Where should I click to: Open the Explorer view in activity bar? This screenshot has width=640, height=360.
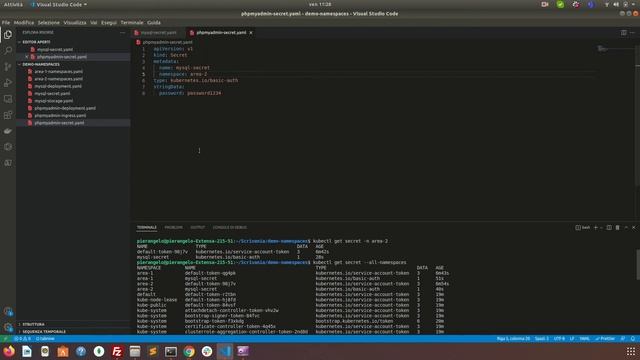[x=8, y=35]
